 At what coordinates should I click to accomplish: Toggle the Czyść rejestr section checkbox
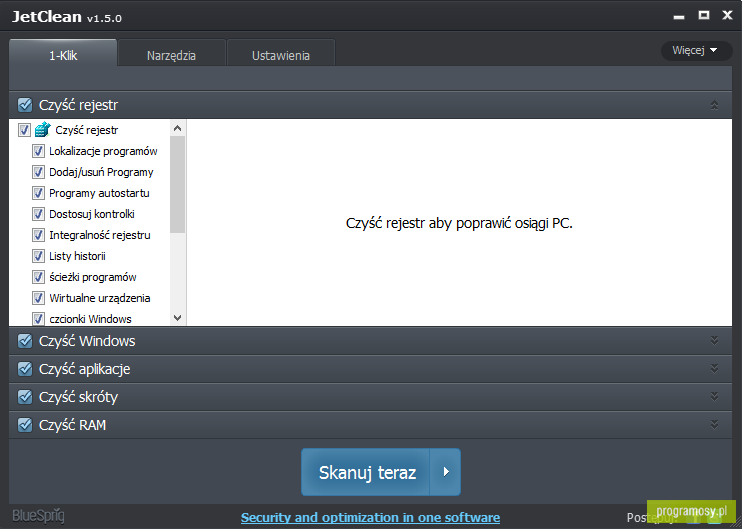pos(25,105)
